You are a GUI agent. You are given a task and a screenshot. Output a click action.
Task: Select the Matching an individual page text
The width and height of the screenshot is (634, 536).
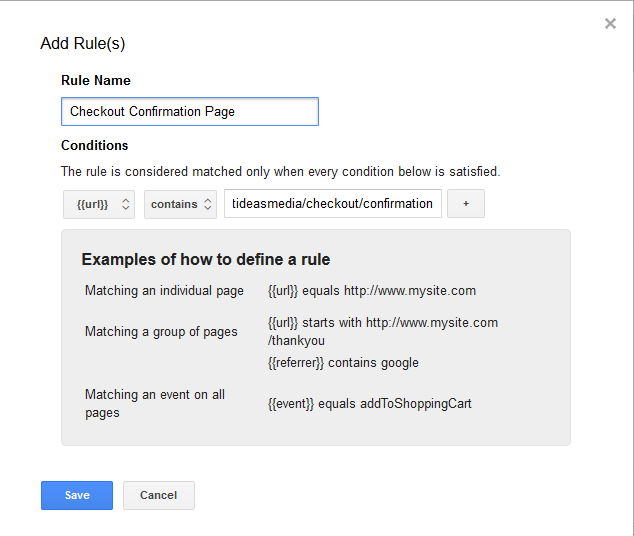point(164,291)
